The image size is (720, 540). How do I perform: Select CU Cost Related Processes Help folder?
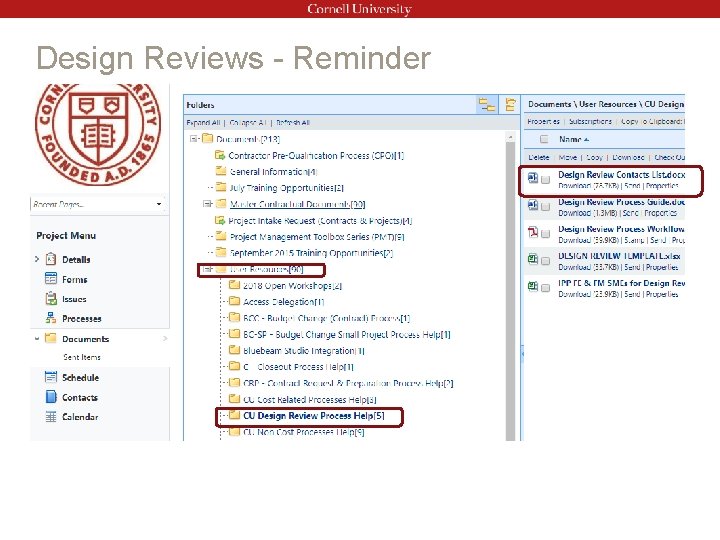click(309, 399)
